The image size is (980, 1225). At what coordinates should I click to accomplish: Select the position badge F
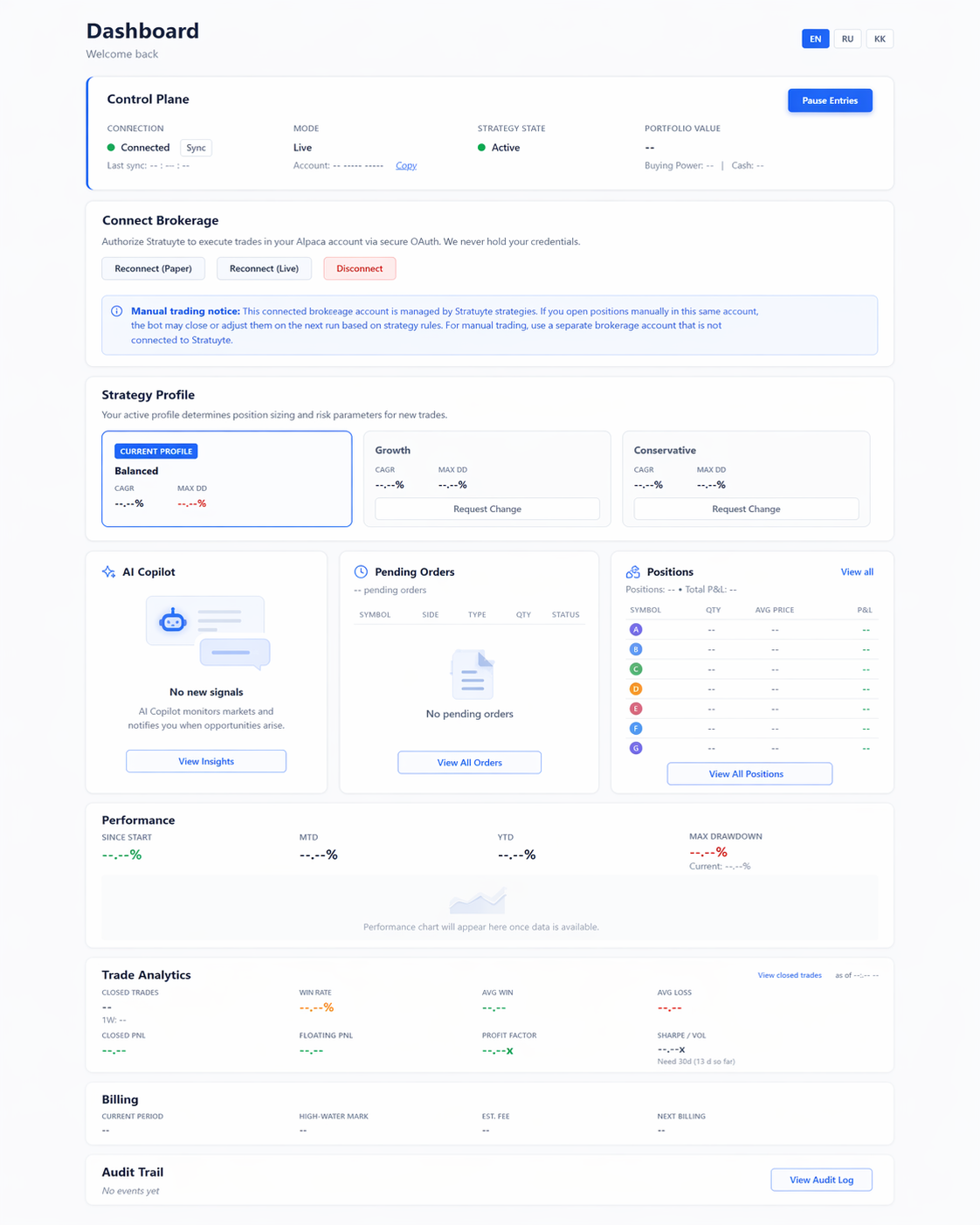pos(636,729)
